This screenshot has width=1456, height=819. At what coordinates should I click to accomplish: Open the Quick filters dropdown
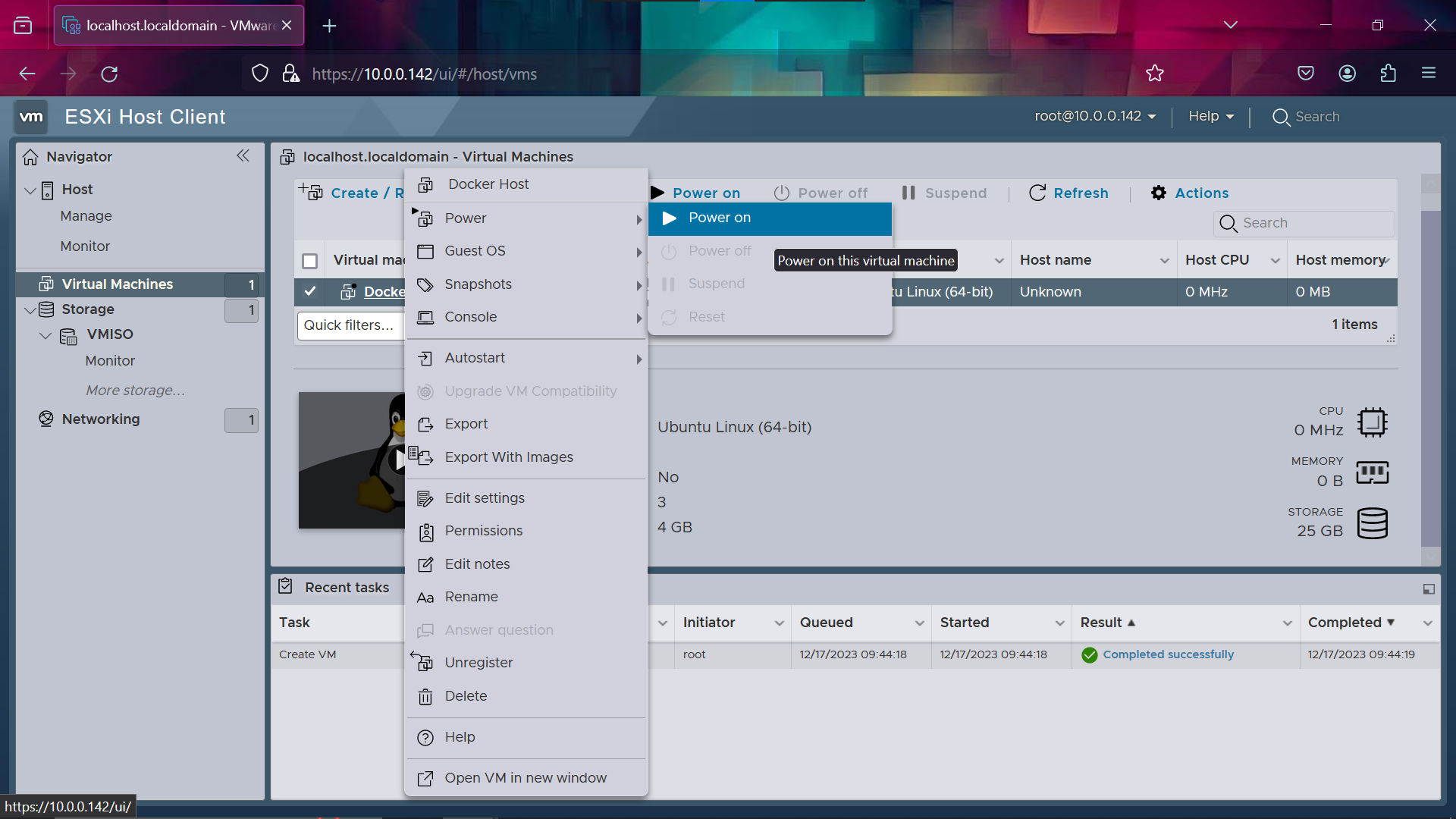[351, 325]
